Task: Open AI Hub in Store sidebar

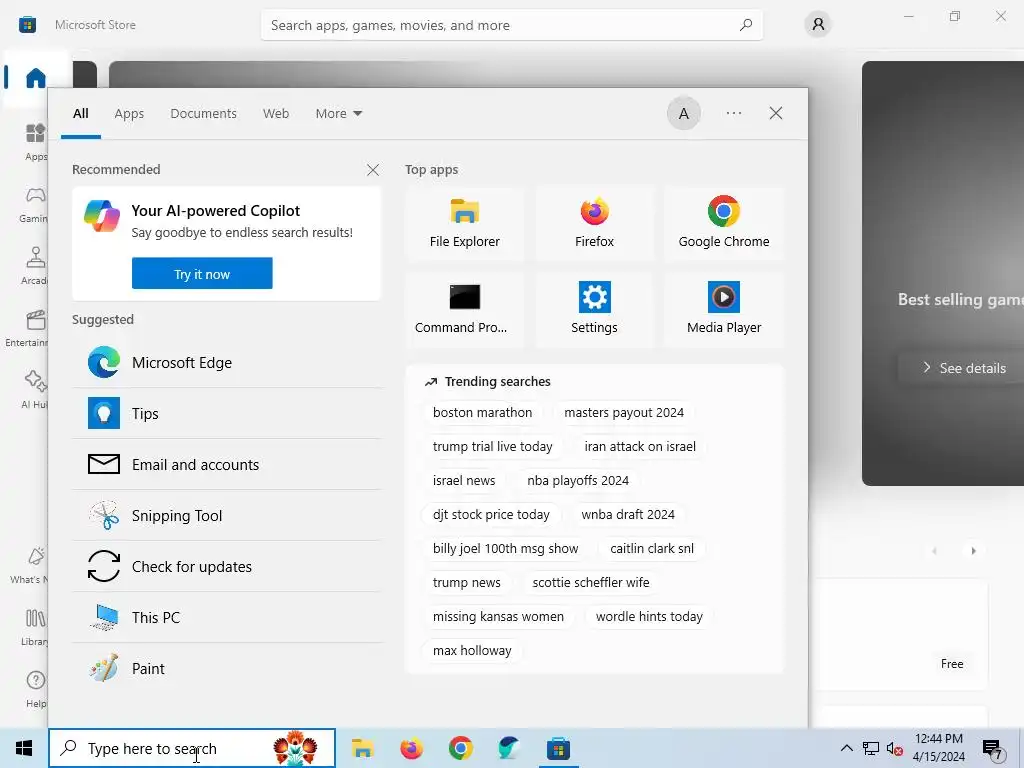Action: (x=35, y=389)
